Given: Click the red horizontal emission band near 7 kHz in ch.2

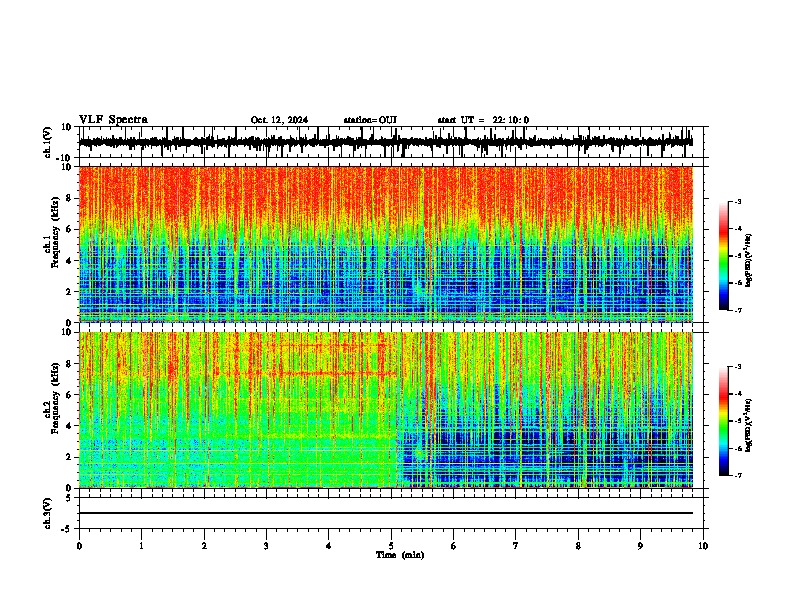Looking at the screenshot, I should [x=306, y=374].
